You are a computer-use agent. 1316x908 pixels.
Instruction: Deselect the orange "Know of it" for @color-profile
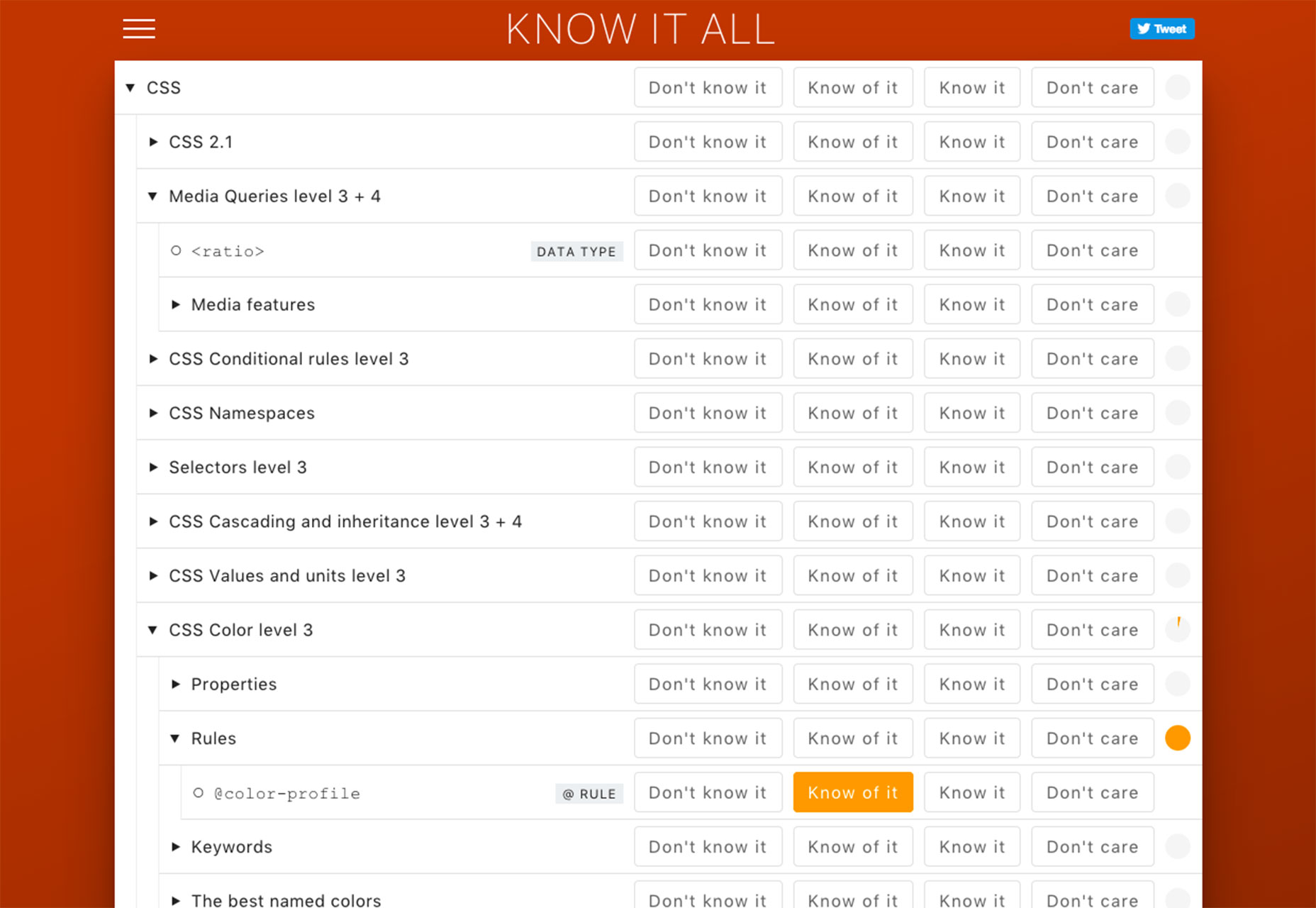click(x=853, y=792)
